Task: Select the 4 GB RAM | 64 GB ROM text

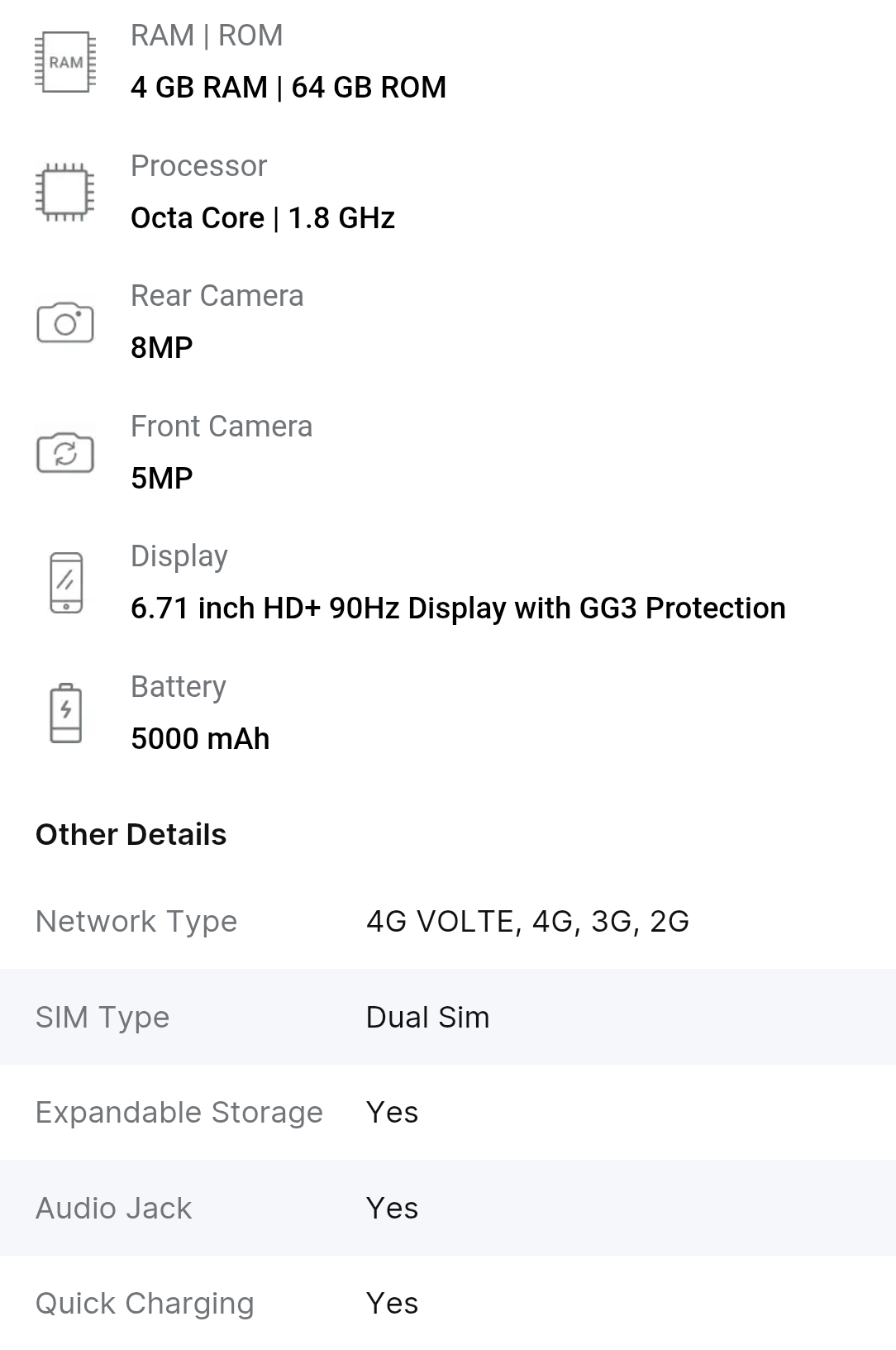Action: [x=288, y=88]
